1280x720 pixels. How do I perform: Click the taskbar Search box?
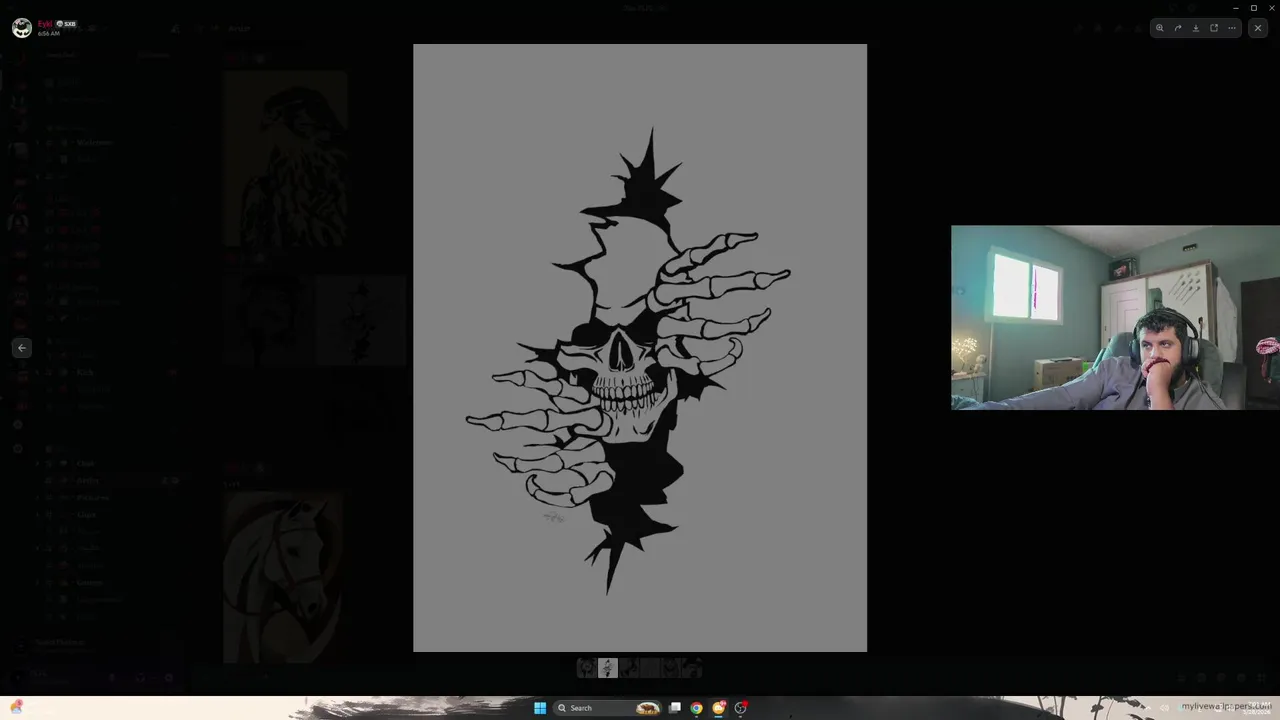tap(608, 708)
